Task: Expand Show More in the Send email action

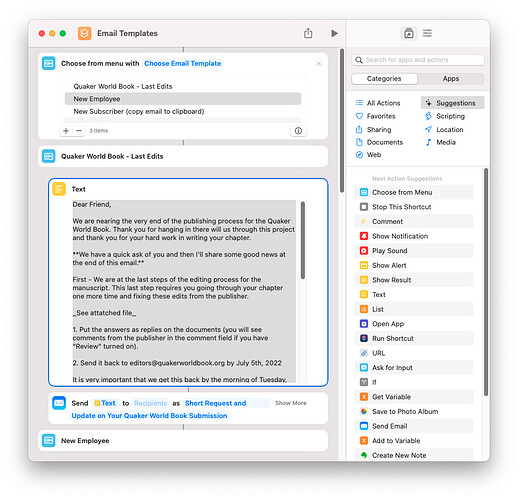Action: [291, 403]
